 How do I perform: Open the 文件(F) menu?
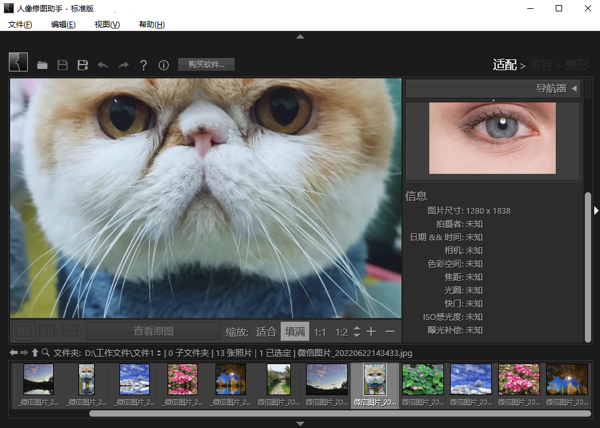pos(20,24)
